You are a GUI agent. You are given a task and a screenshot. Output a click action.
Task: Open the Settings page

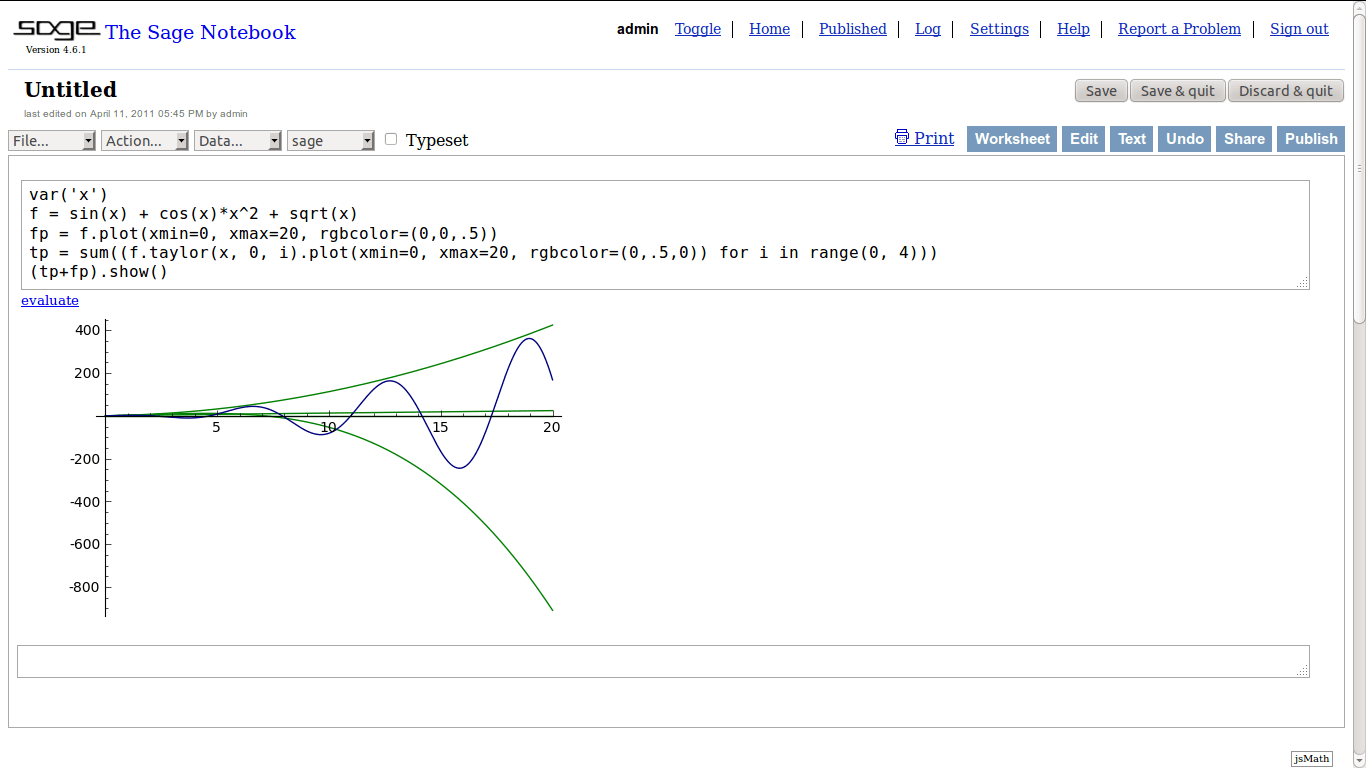point(999,28)
